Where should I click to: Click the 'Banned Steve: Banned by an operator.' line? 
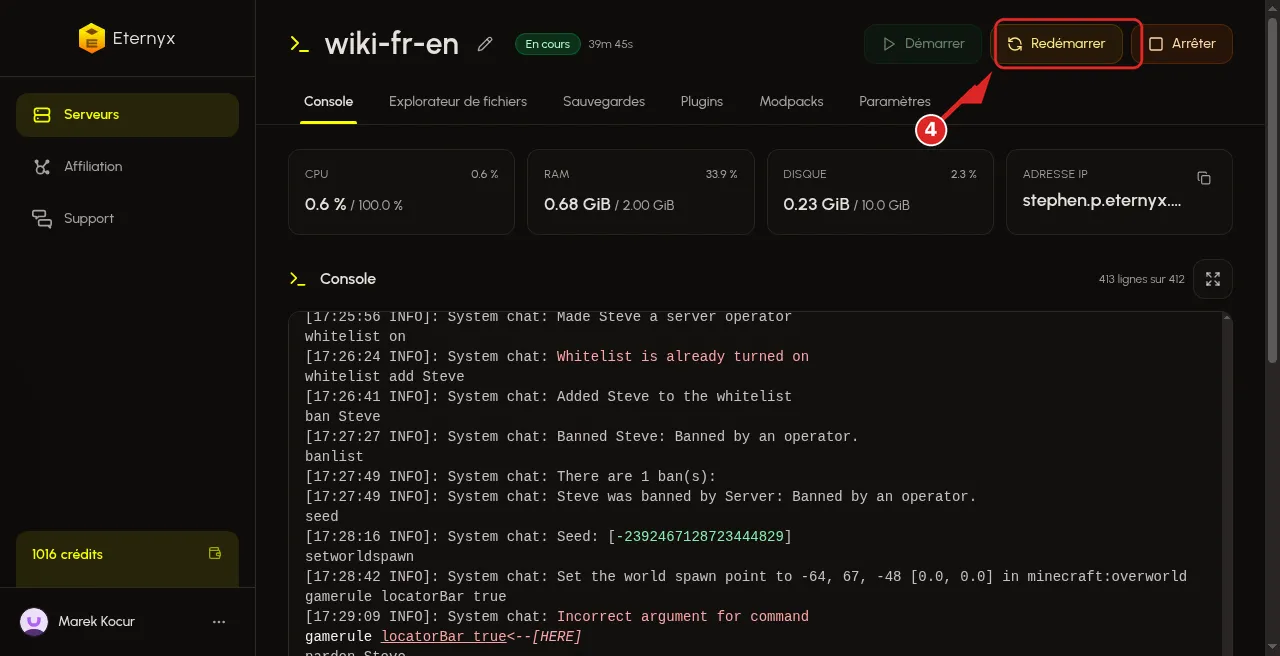[x=582, y=437]
